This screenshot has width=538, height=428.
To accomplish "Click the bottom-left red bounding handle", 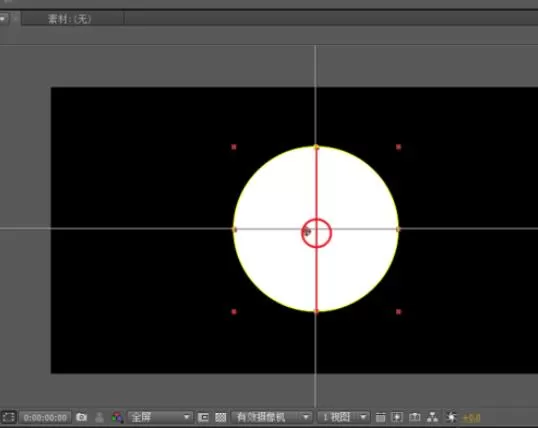I will (234, 312).
